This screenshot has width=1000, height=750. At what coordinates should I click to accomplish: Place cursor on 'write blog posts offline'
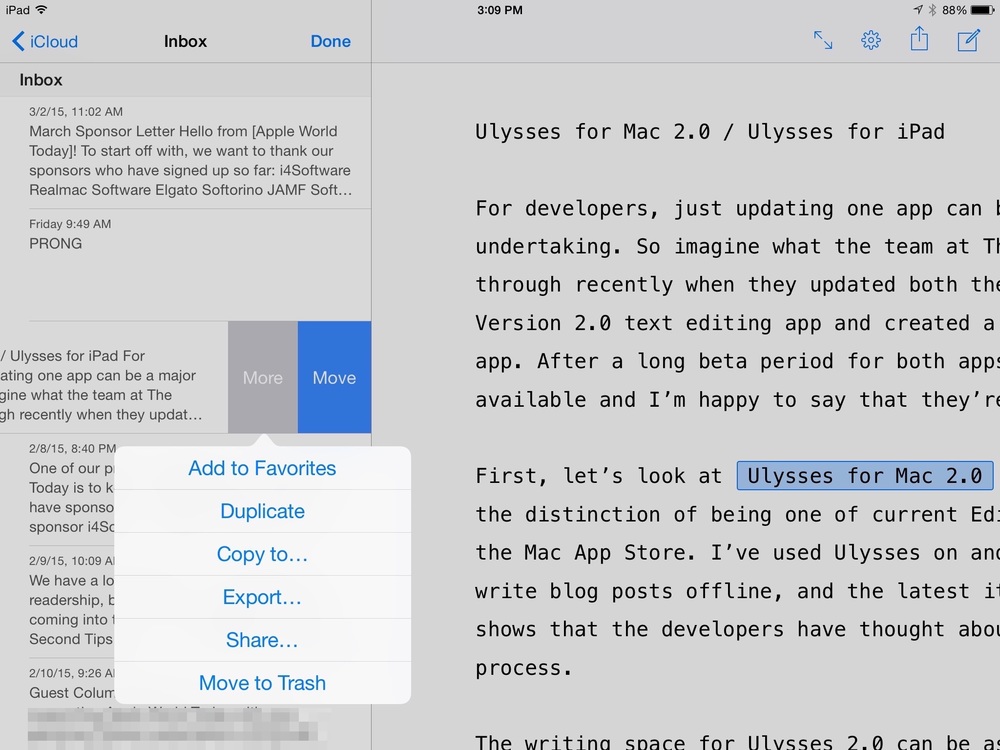tap(629, 591)
